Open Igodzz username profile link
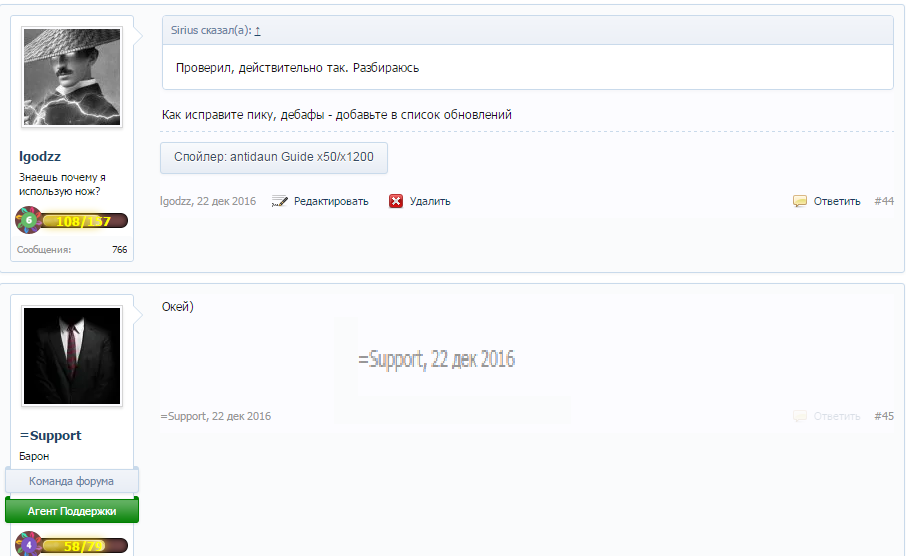Viewport: 906px width, 556px height. click(x=40, y=157)
